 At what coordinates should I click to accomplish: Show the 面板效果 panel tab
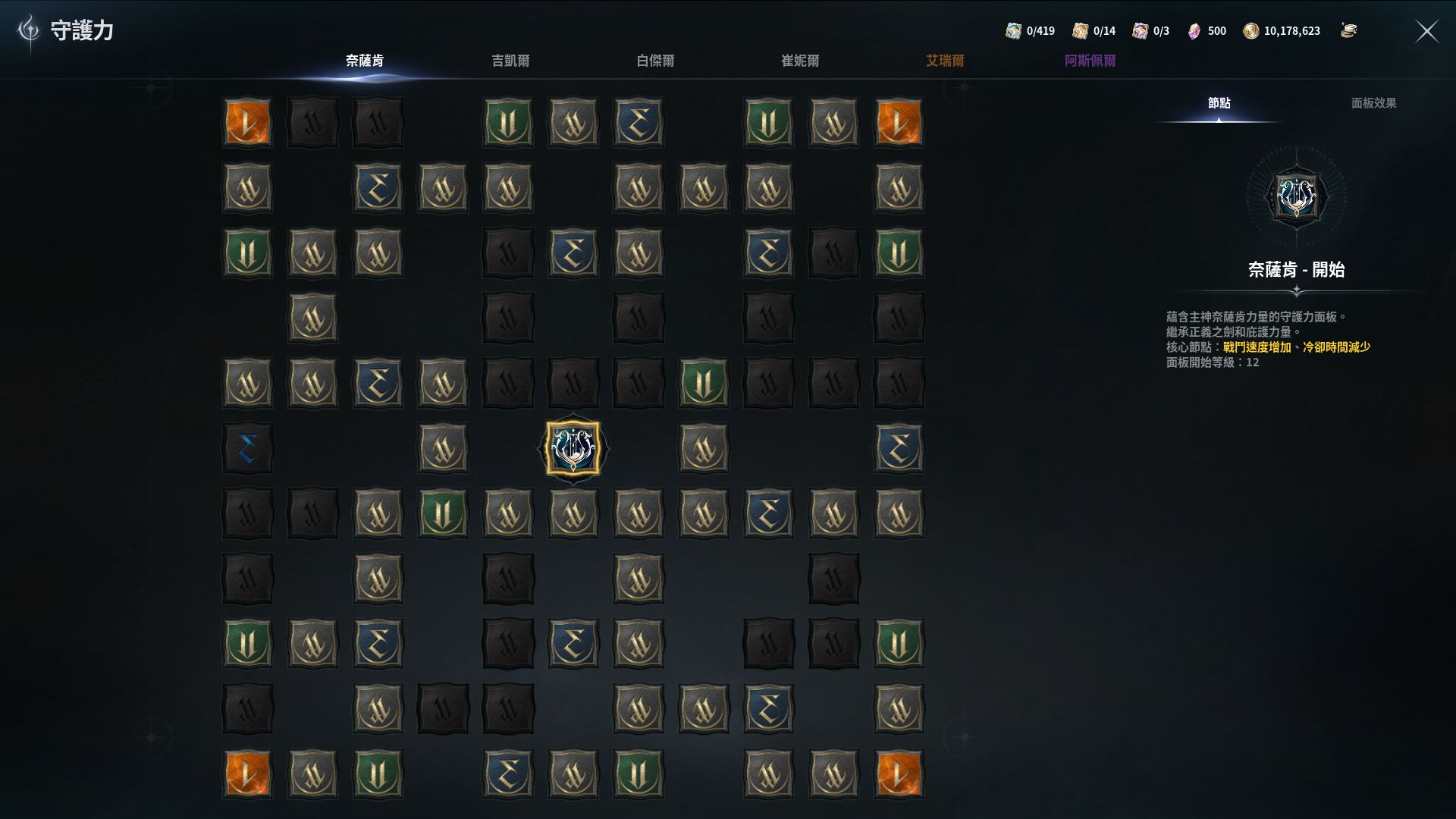click(x=1373, y=103)
